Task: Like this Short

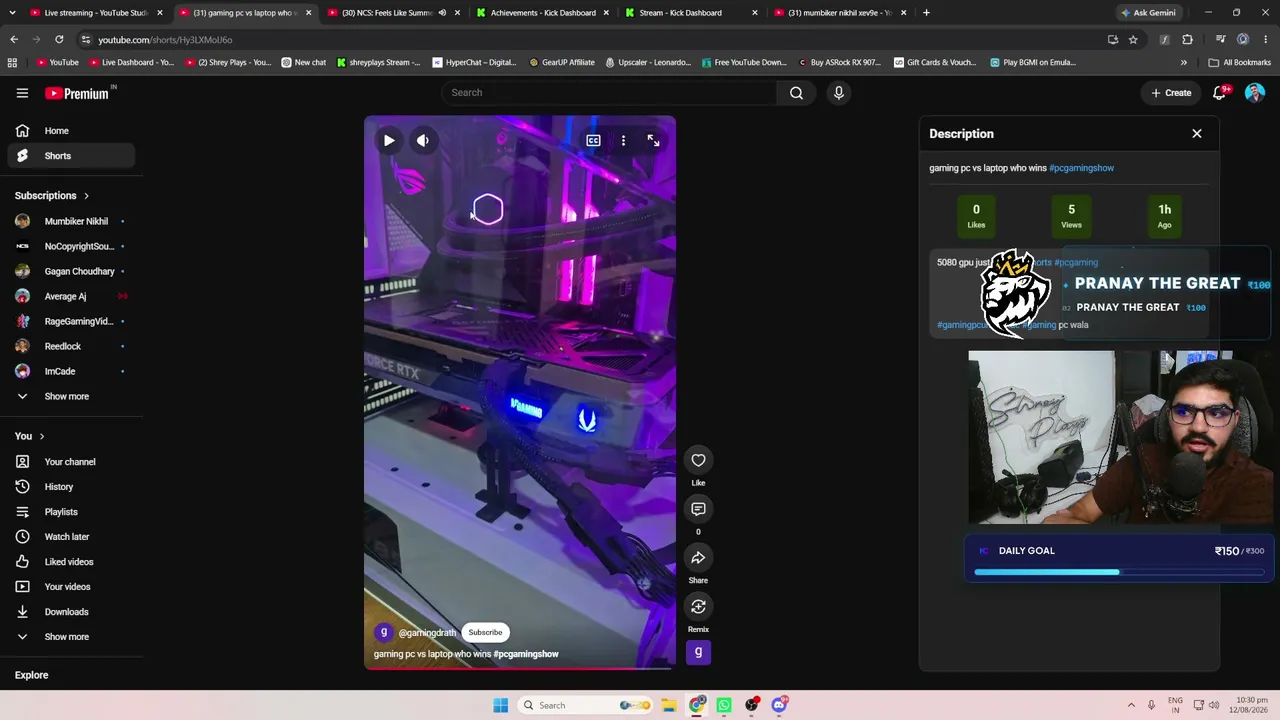Action: pos(698,460)
